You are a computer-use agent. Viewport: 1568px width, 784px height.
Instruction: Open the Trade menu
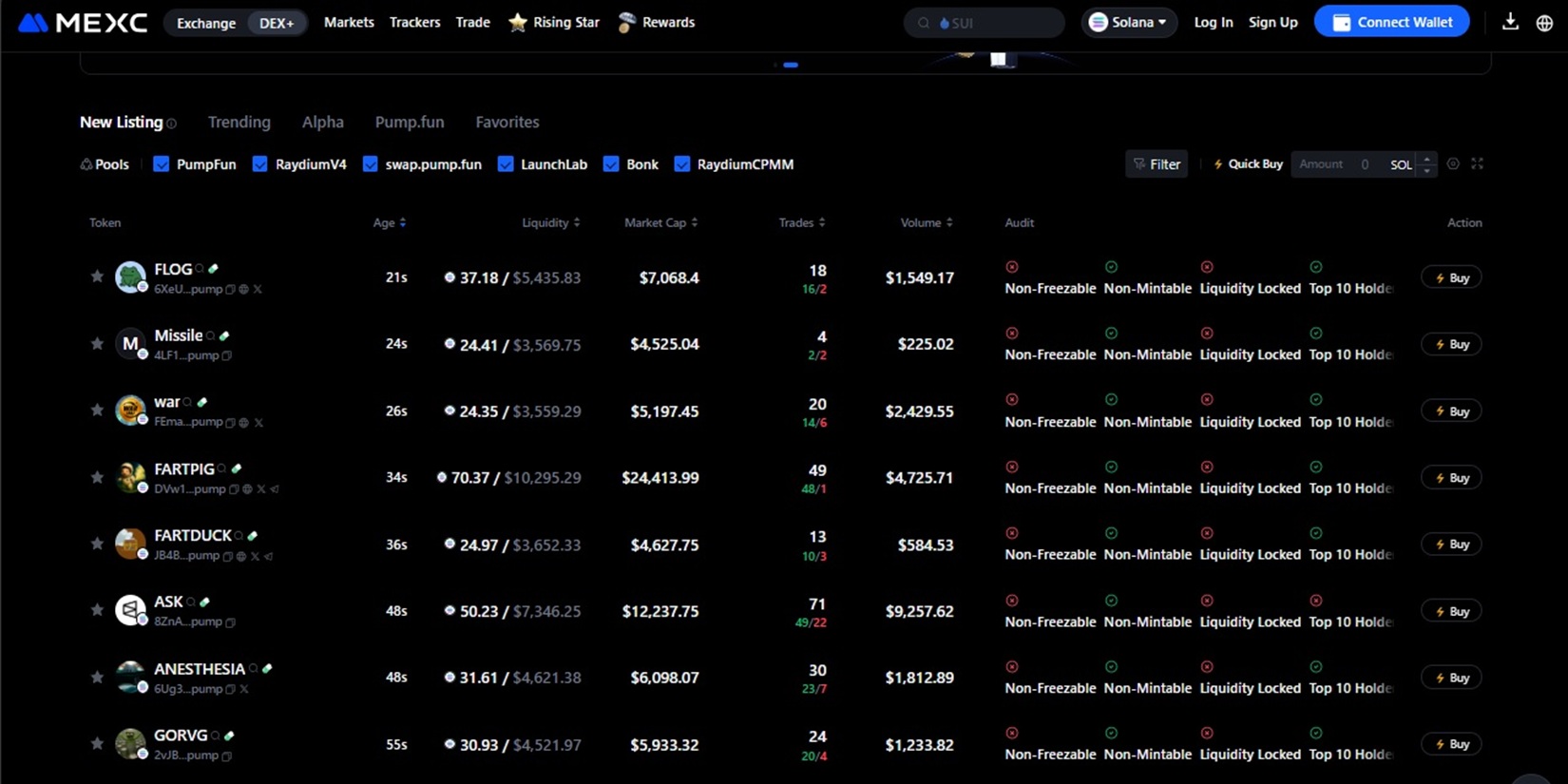[472, 22]
